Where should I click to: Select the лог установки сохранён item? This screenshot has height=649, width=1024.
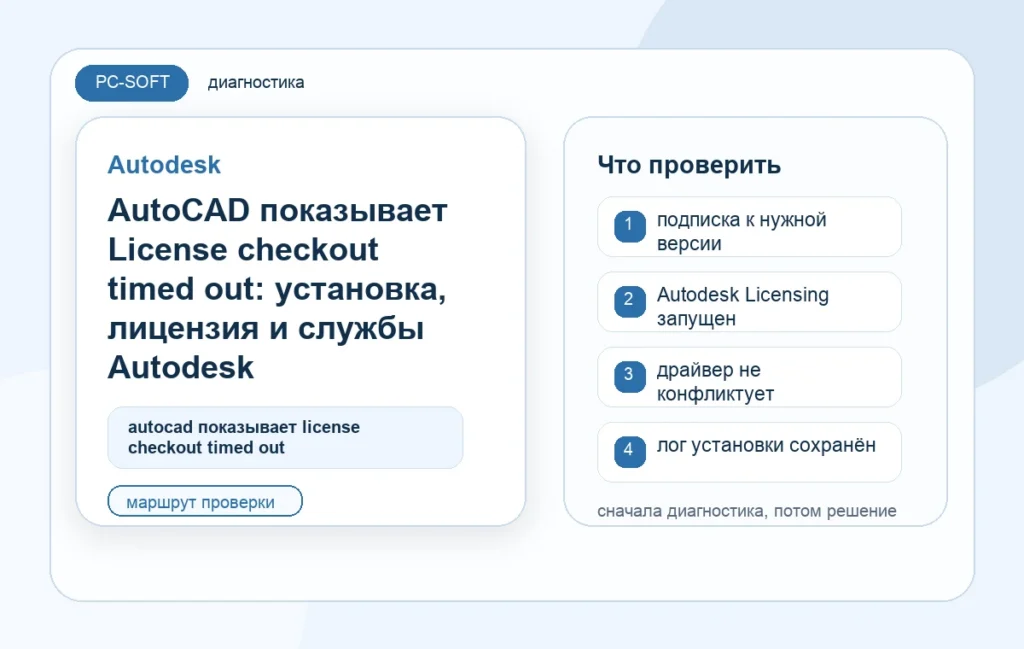749,452
